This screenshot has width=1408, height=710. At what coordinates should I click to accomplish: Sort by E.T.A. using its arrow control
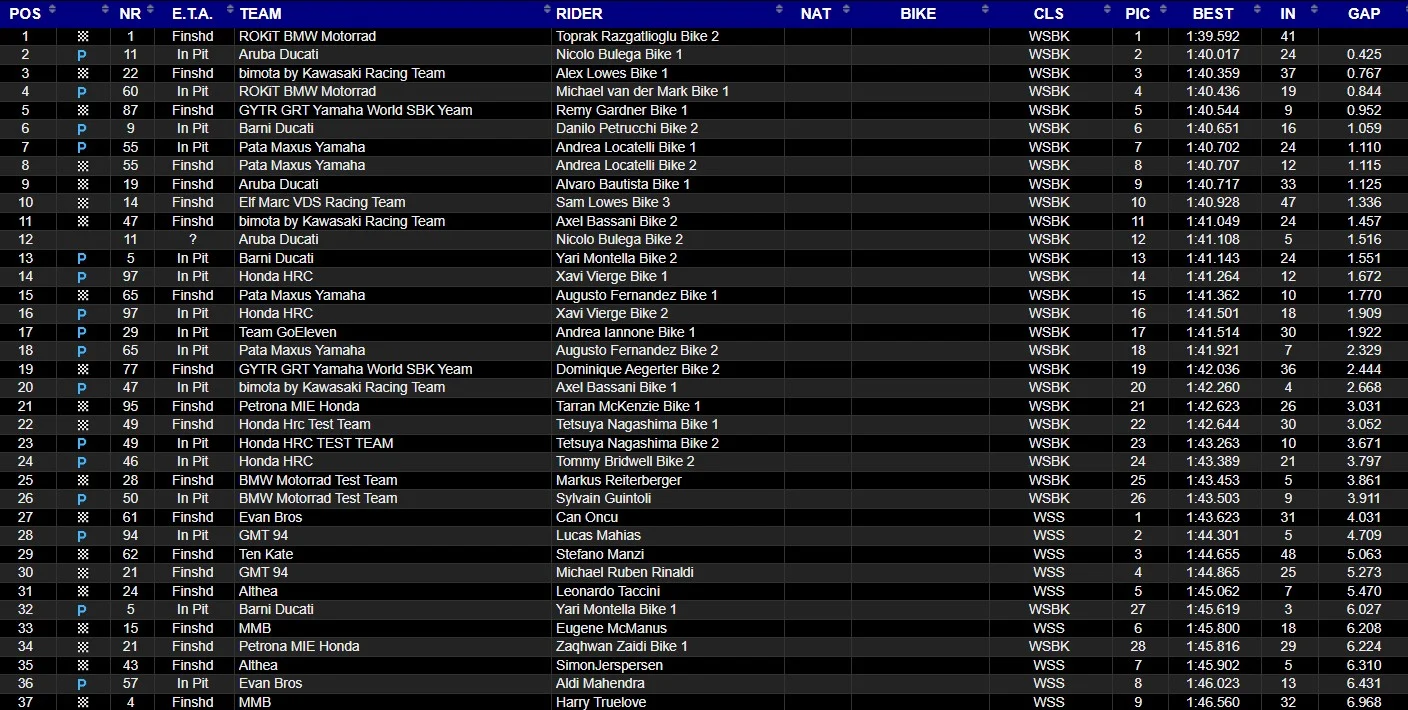point(228,10)
